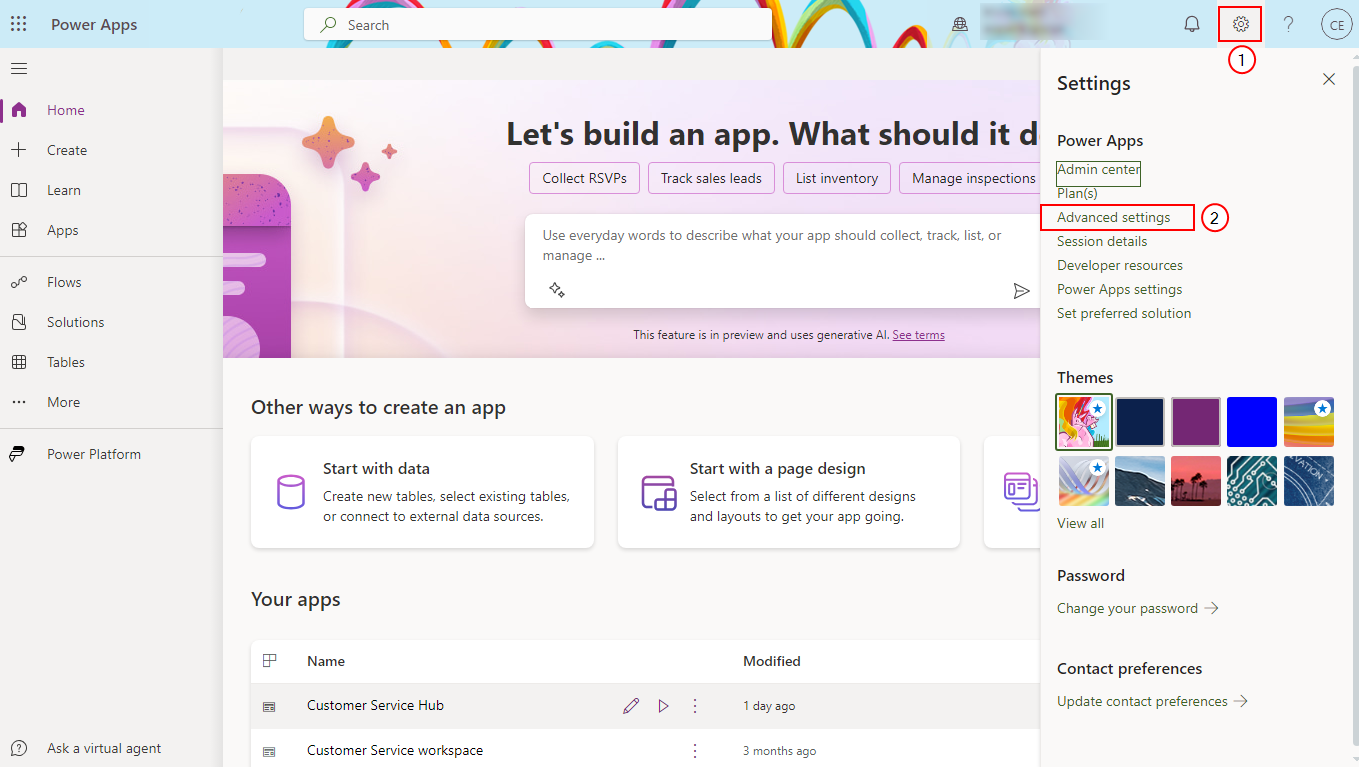The width and height of the screenshot is (1359, 767).
Task: Select the purple theme swatch
Action: (1196, 422)
